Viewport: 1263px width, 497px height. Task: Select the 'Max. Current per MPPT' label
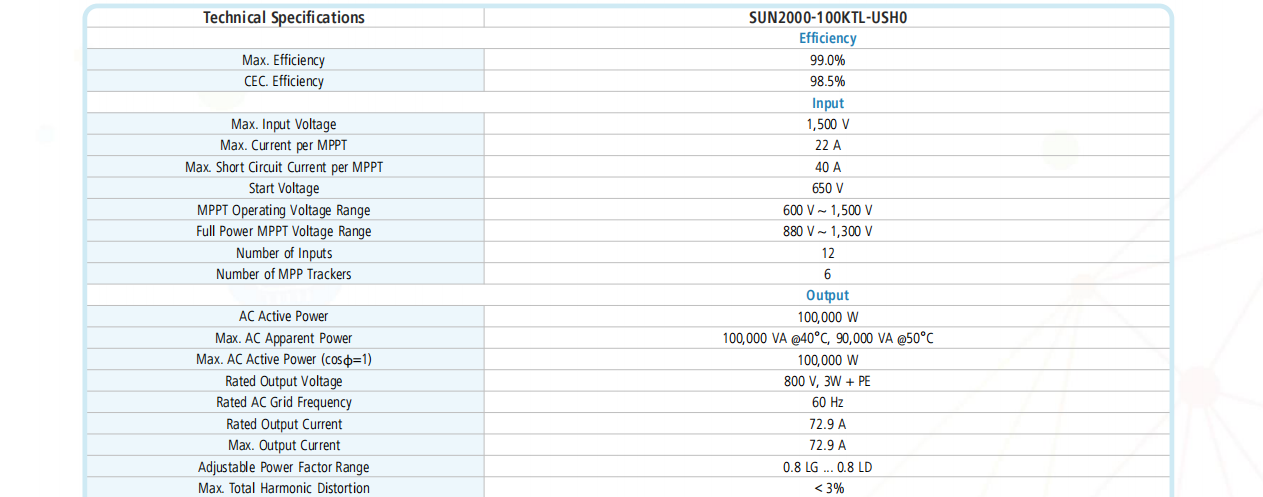284,145
